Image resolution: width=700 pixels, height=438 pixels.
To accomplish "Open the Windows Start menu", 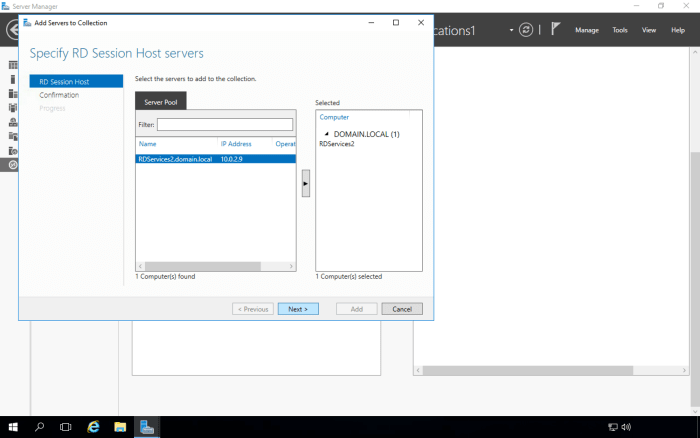I will pos(13,427).
